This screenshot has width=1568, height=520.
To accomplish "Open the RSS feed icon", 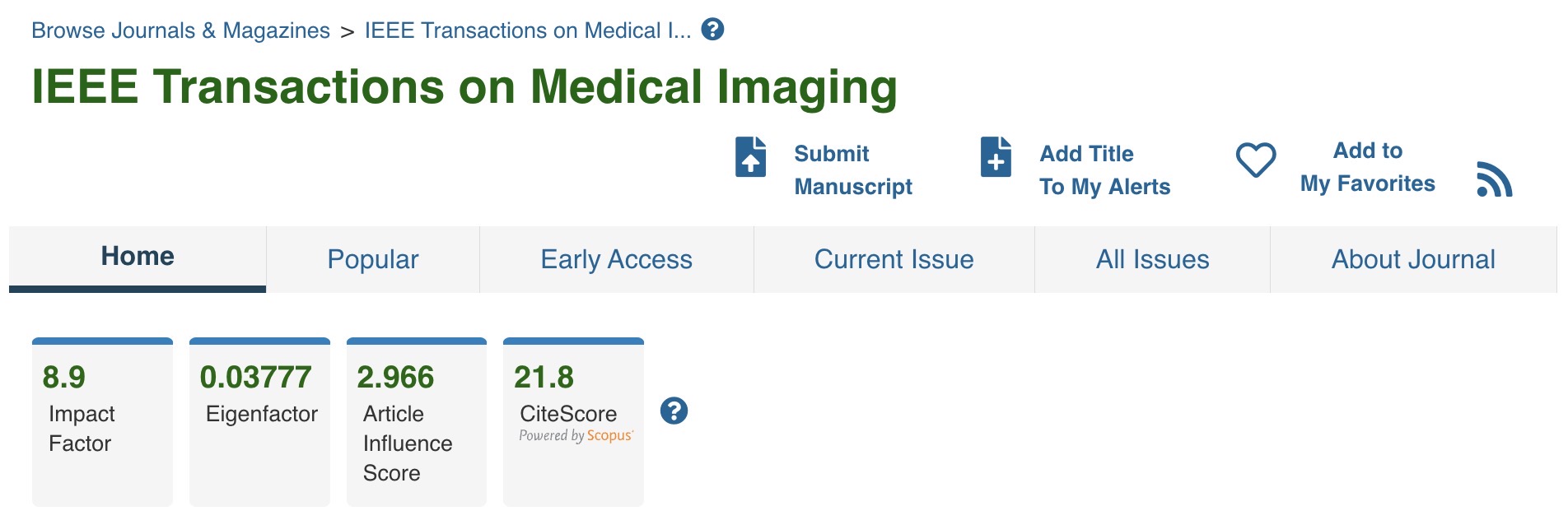I will (x=1495, y=179).
